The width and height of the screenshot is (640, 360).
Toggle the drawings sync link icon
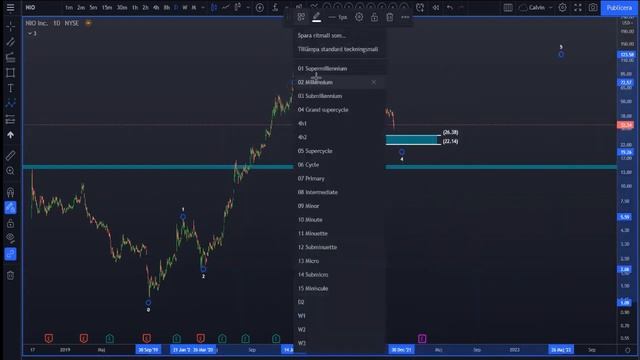tap(11, 254)
